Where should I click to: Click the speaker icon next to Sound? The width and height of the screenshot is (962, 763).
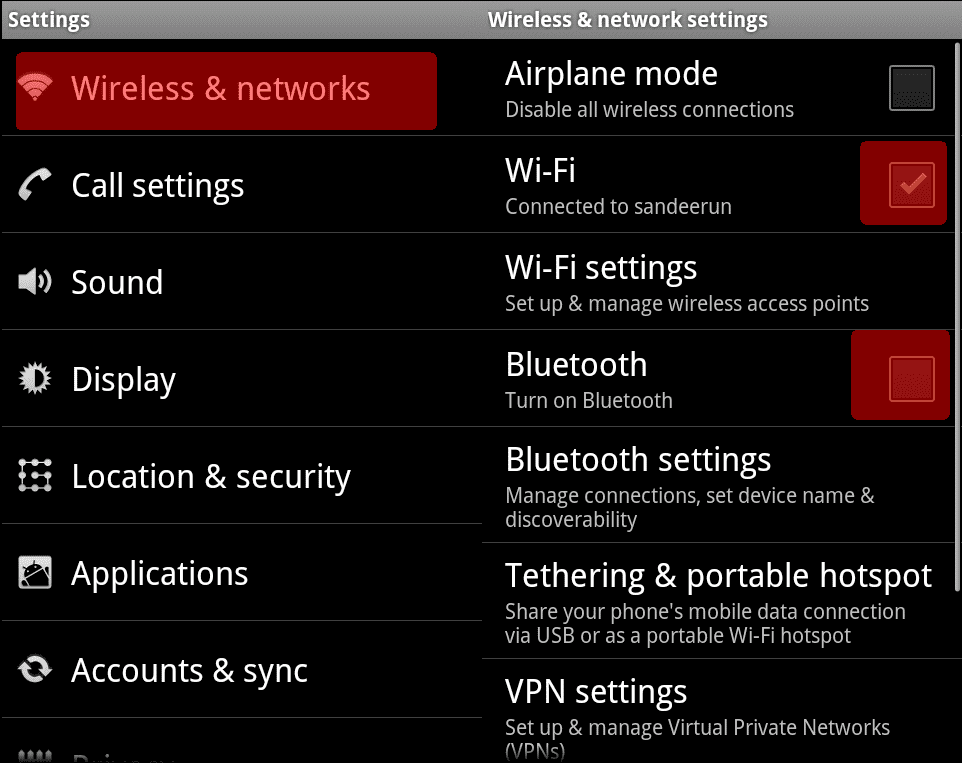[35, 282]
